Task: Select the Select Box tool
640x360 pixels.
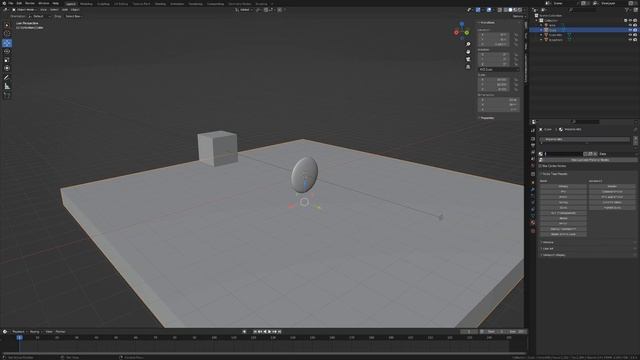Action: point(7,25)
